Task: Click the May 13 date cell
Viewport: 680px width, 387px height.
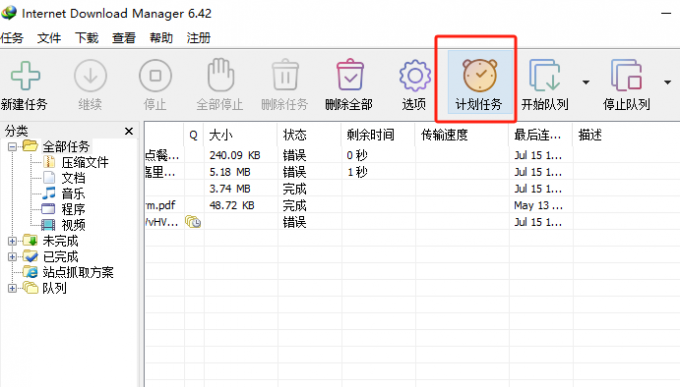Action: coord(538,205)
